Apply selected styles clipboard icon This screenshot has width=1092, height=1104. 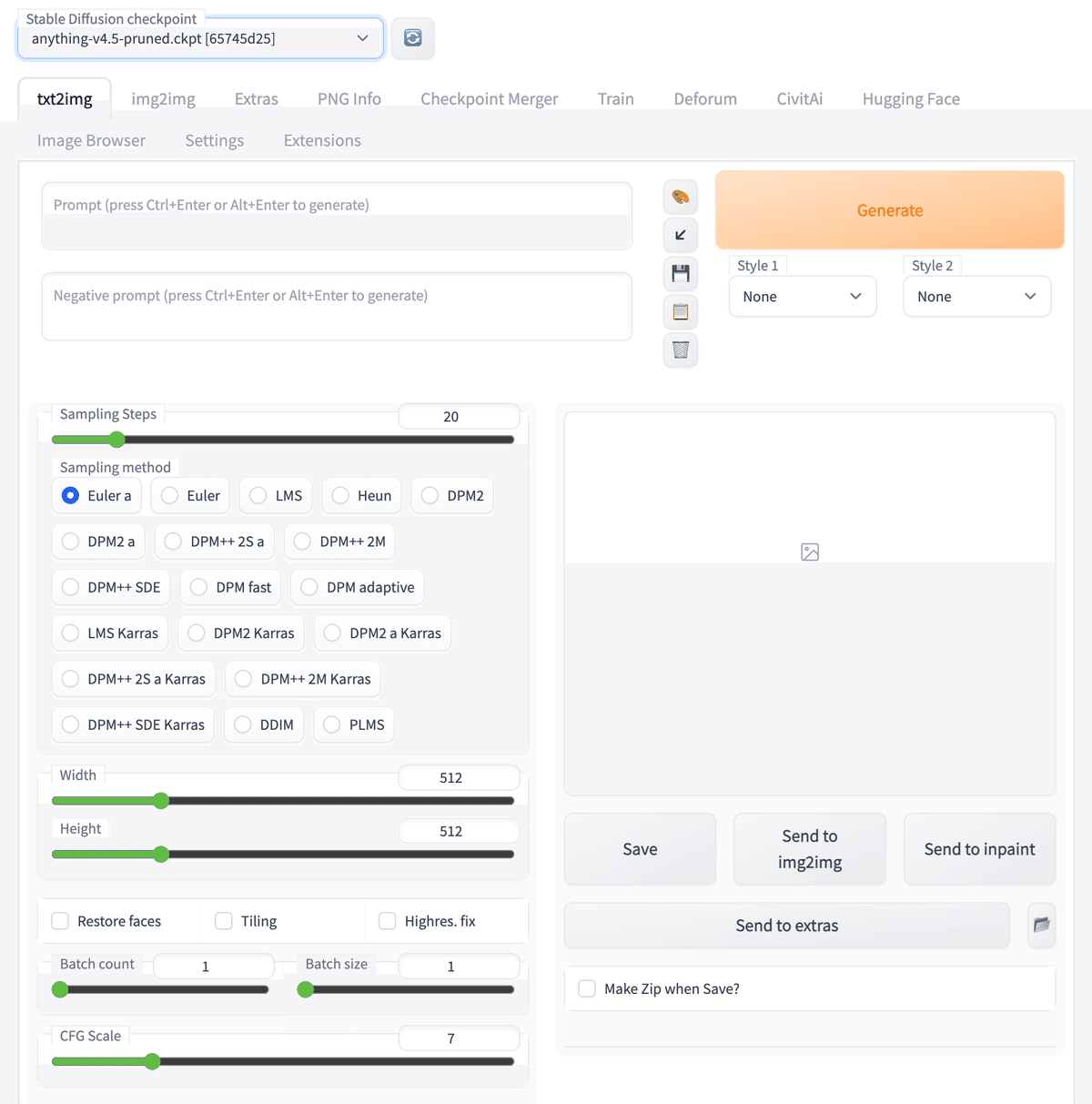click(681, 311)
